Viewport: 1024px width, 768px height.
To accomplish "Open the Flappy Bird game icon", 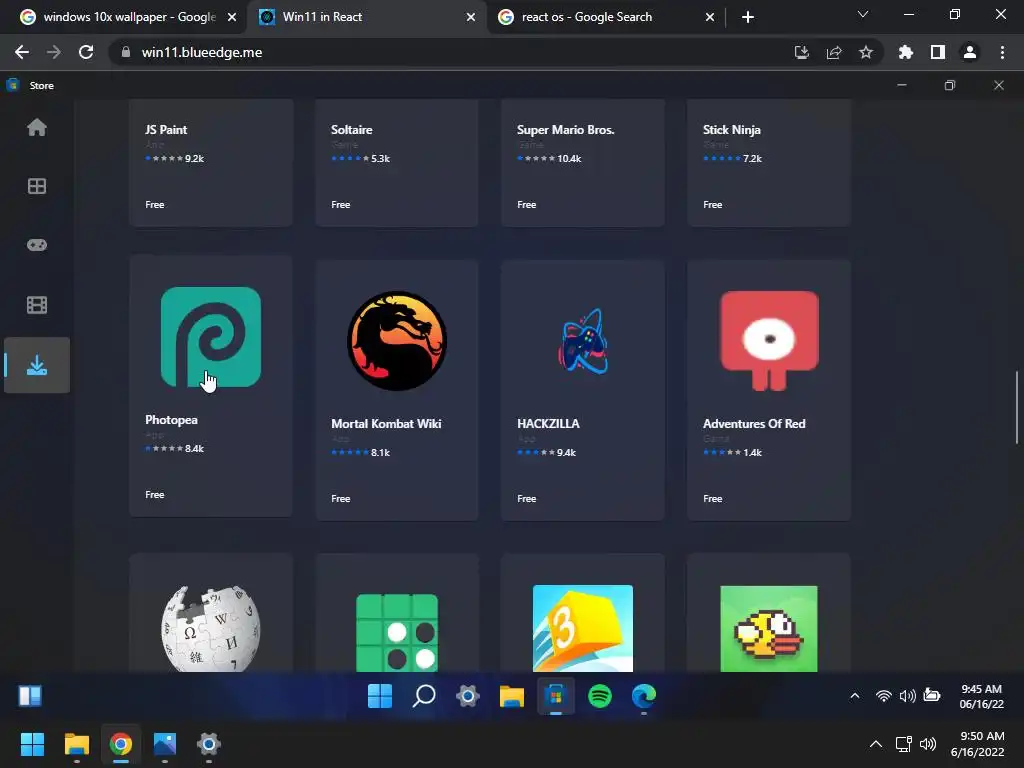I will point(769,629).
